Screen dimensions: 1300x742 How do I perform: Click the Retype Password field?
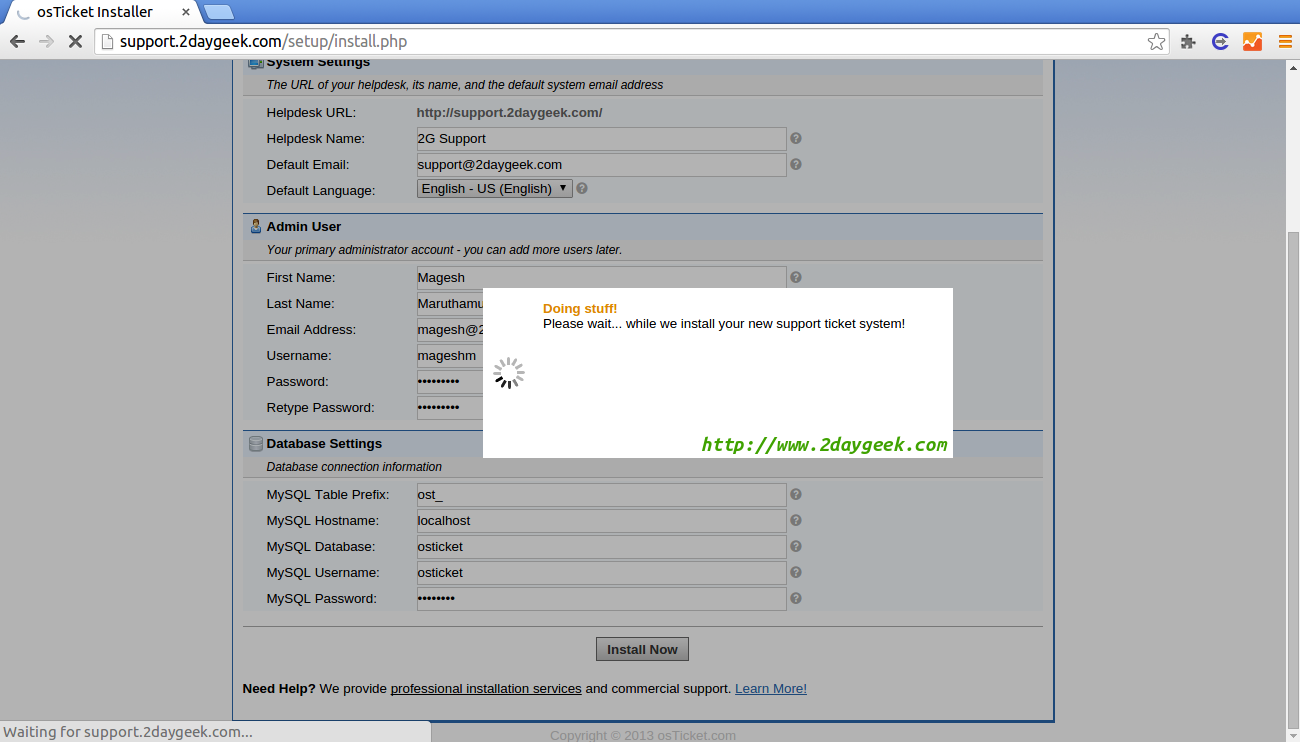tap(450, 408)
